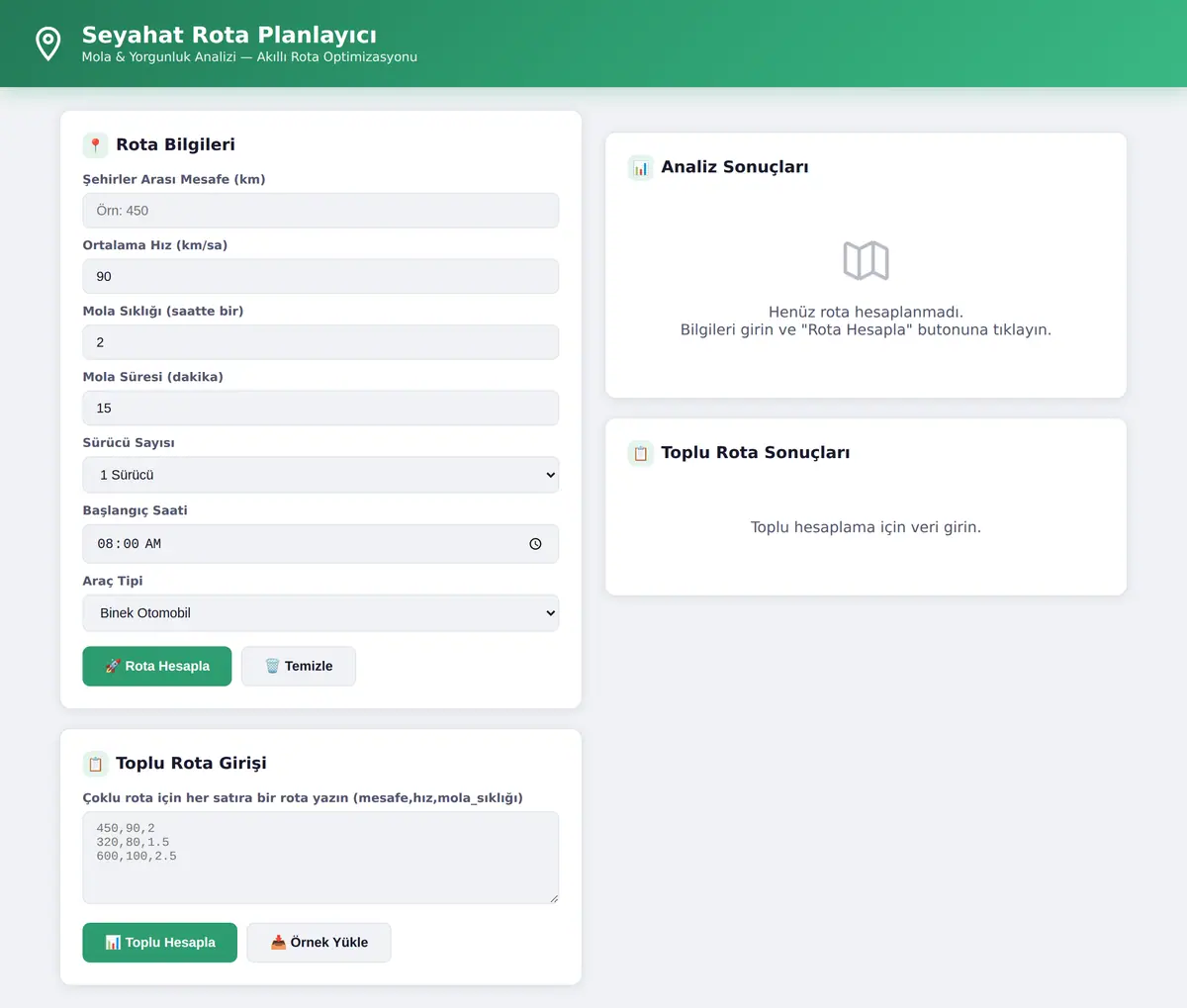Focus the Başlangıç Saati time field
The width and height of the screenshot is (1187, 1008).
[x=320, y=544]
